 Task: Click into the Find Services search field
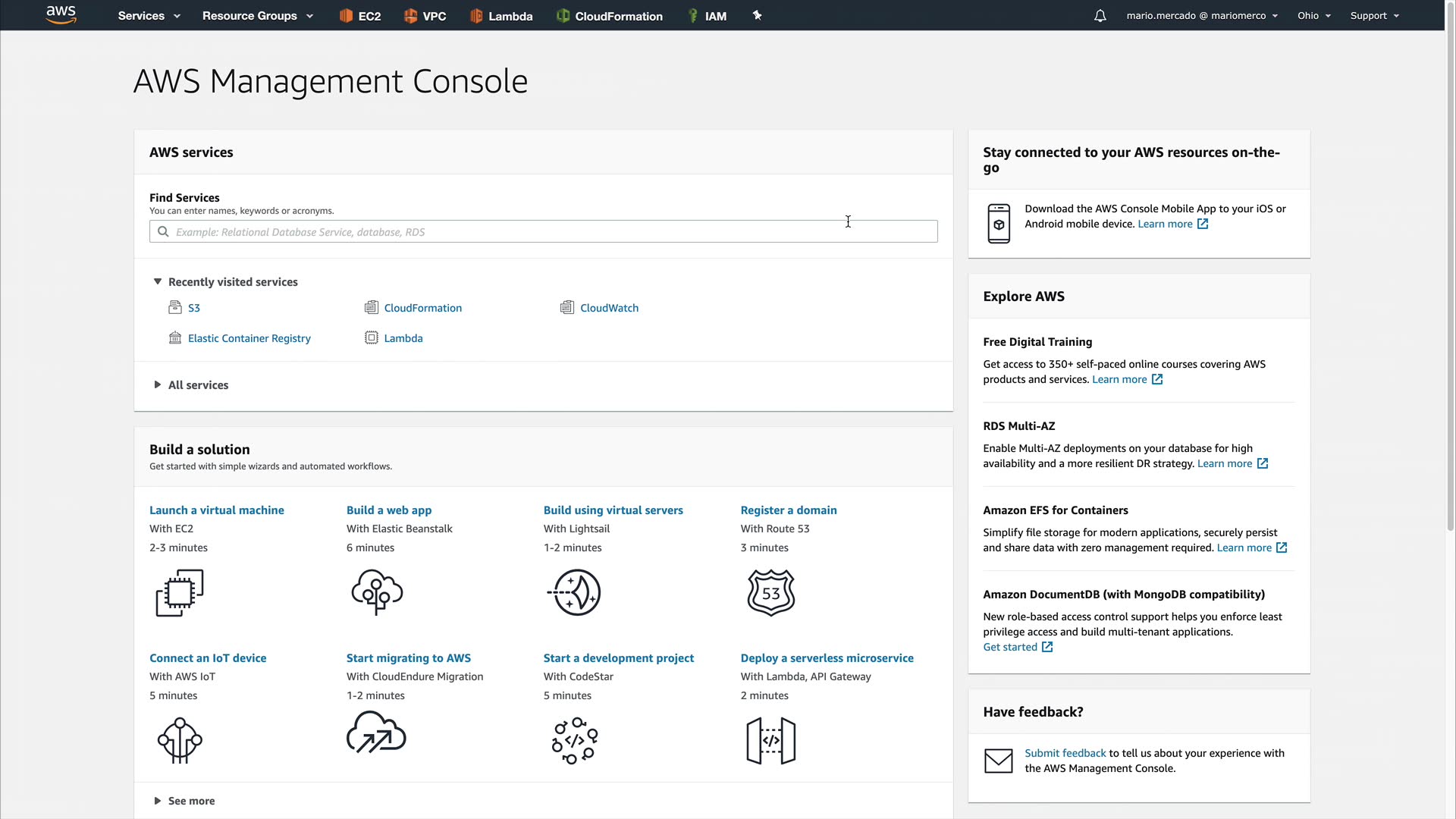543,232
